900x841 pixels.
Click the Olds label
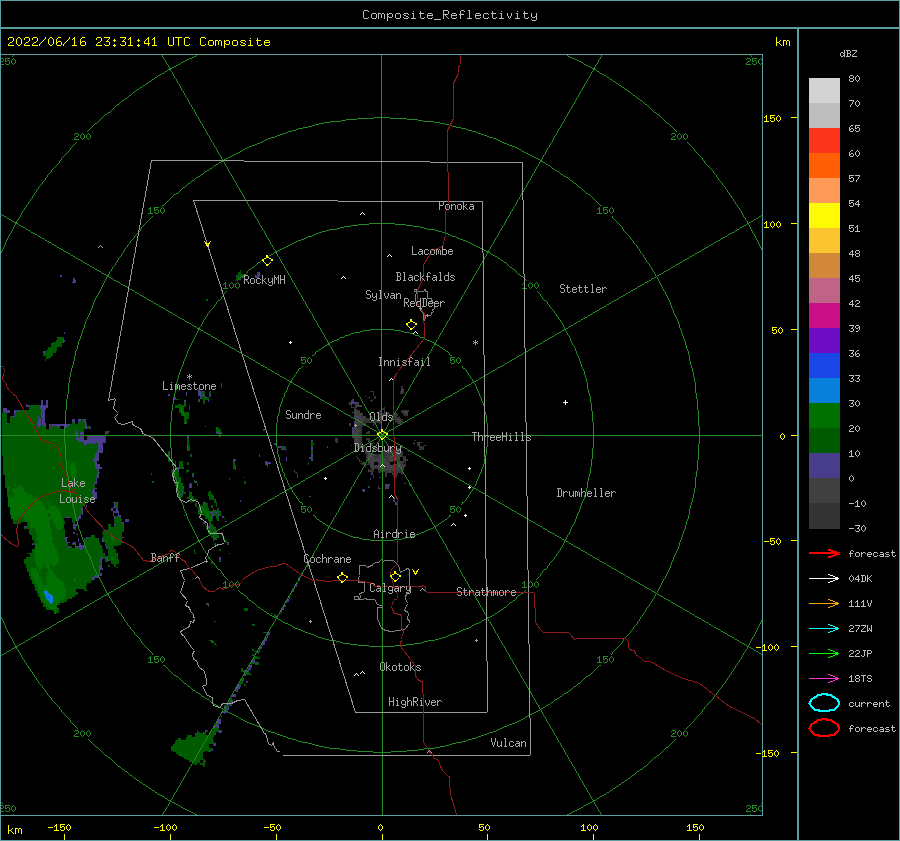point(381,417)
